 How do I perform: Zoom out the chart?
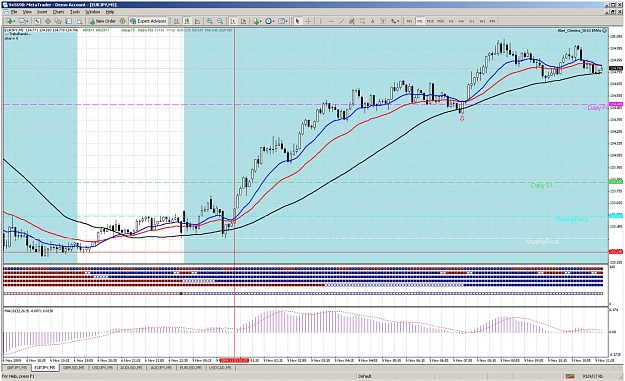[220, 21]
